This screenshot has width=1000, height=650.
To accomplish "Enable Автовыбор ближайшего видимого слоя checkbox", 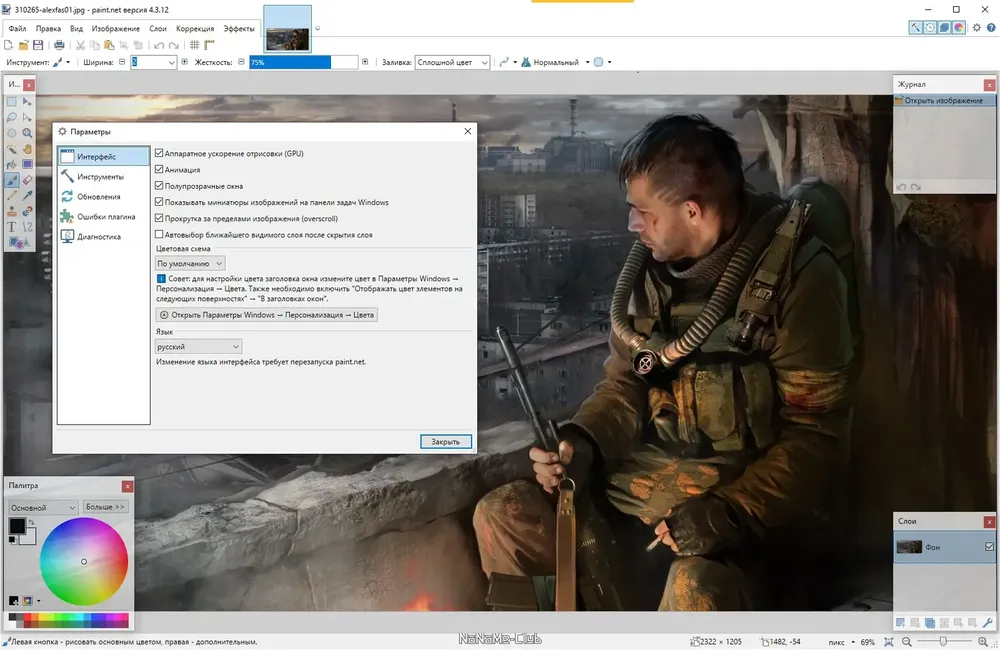I will (x=159, y=235).
